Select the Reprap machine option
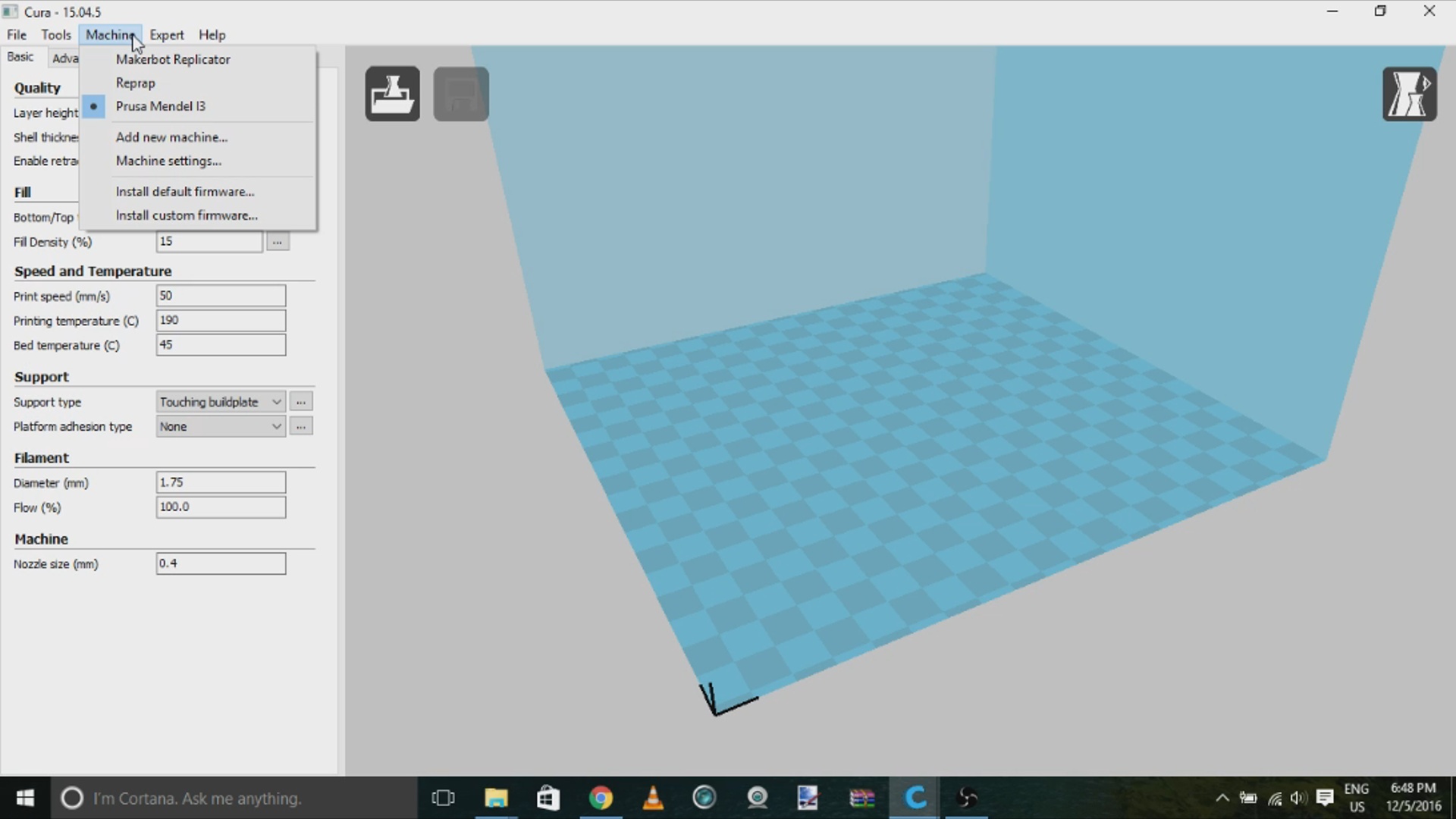Screen dimensions: 1456x819 tap(135, 83)
